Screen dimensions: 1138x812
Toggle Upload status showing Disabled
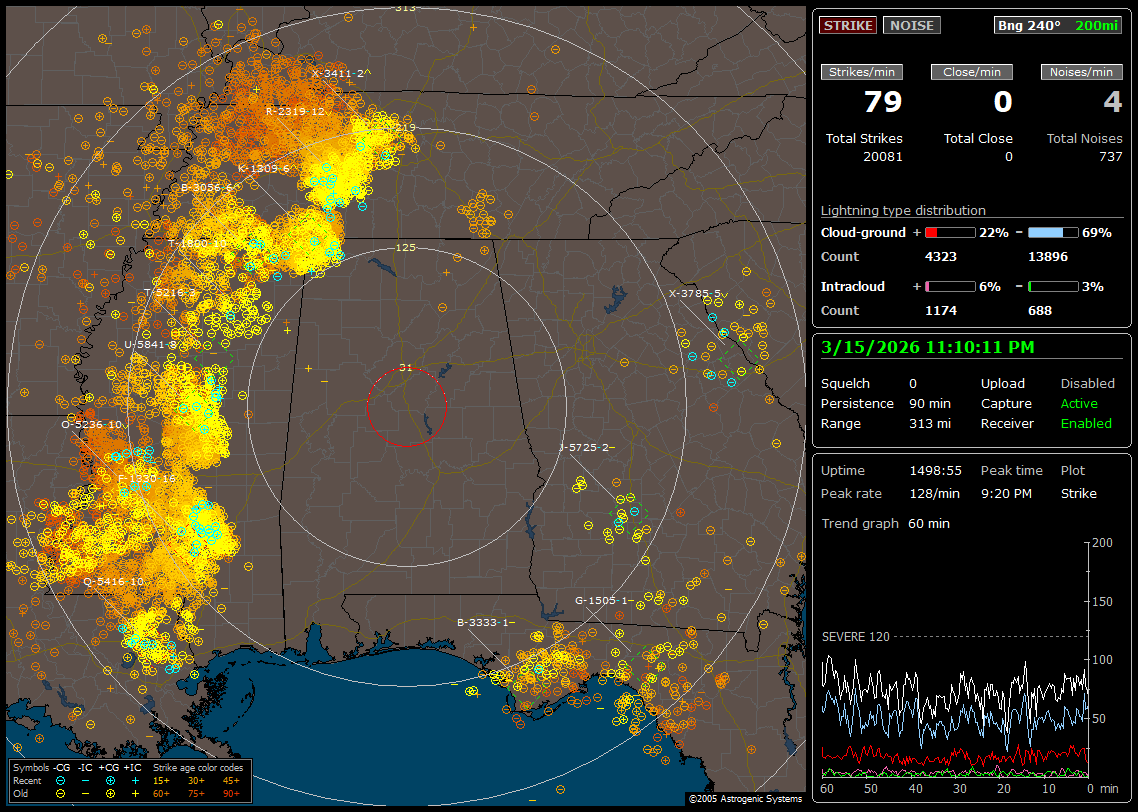coord(1087,384)
